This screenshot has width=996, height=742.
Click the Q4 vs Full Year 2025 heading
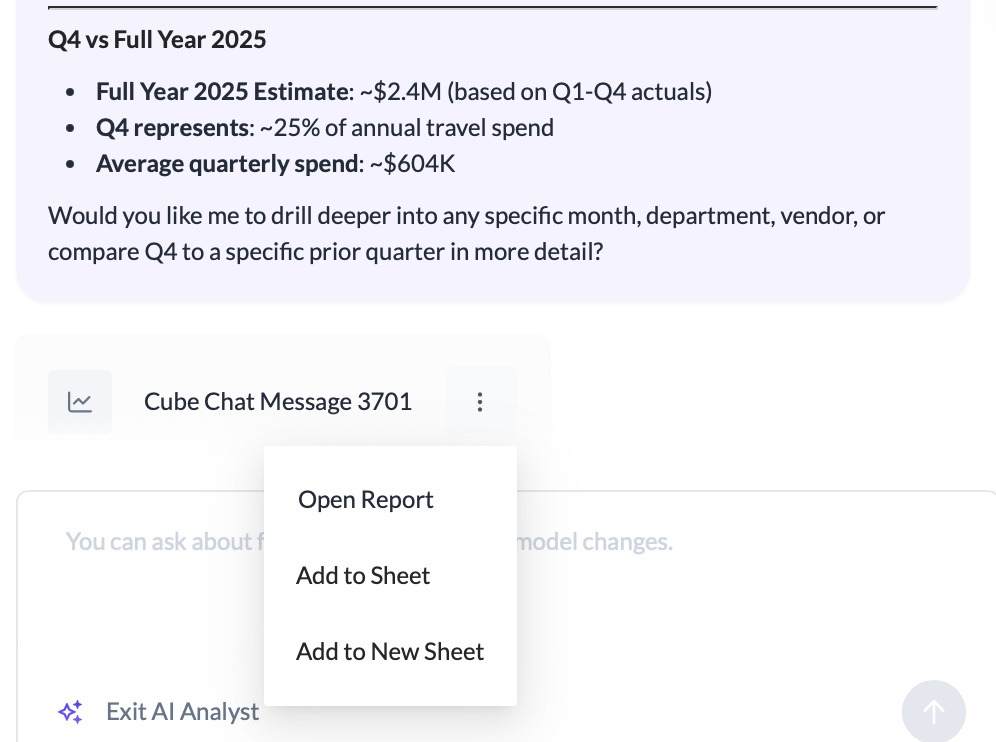point(157,40)
